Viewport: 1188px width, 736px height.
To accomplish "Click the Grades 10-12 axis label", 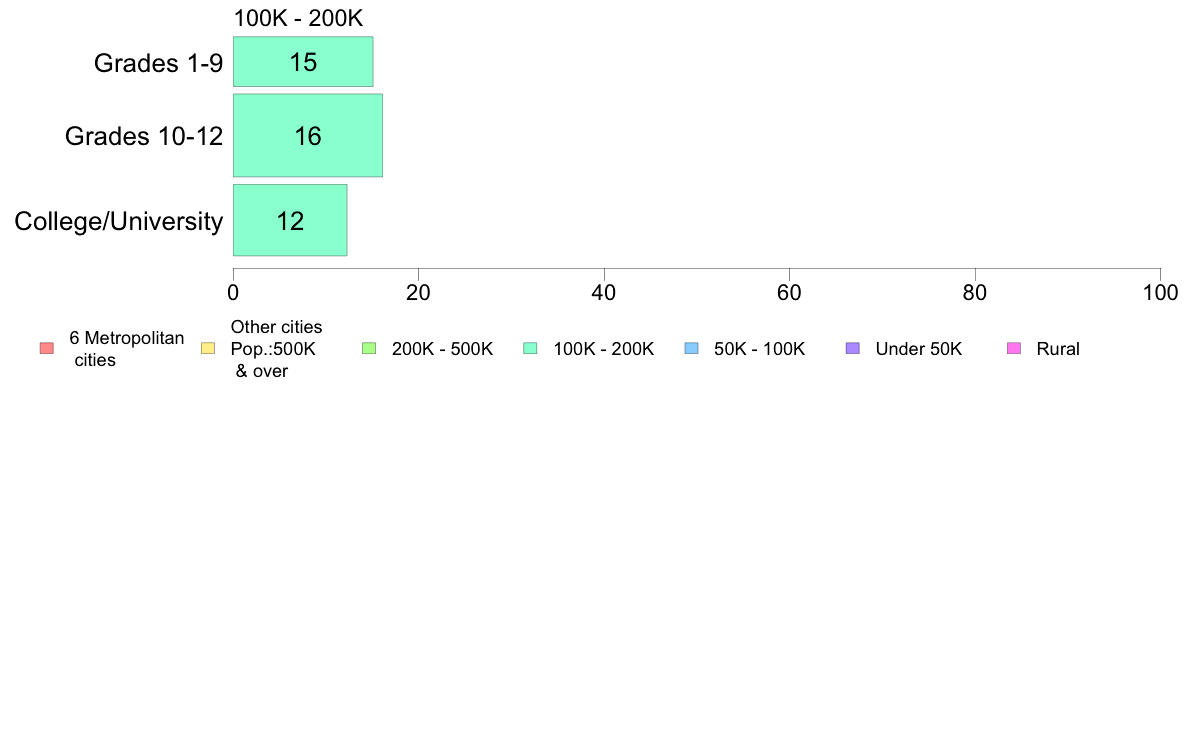I will pos(144,136).
